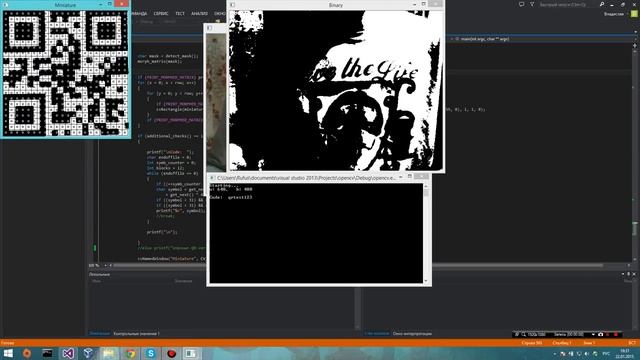Click the Binary window title text
This screenshot has width=640, height=360.
[336, 5]
